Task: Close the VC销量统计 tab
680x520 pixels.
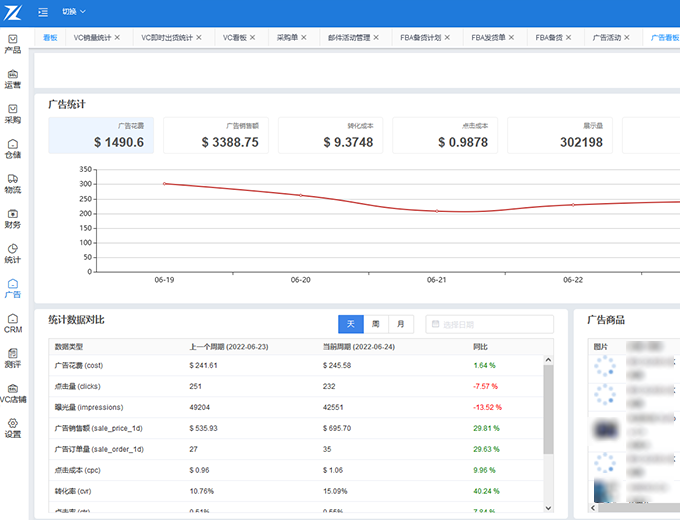Action: [x=118, y=37]
